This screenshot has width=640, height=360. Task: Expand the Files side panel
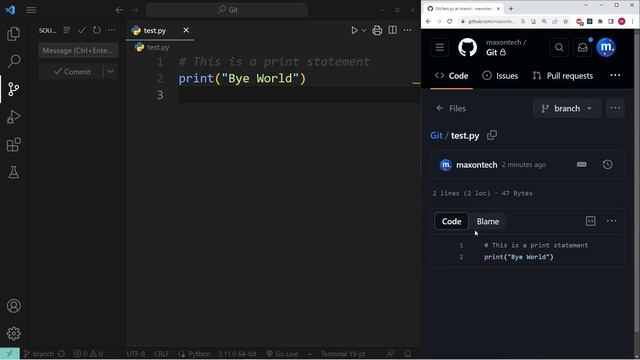[x=451, y=108]
